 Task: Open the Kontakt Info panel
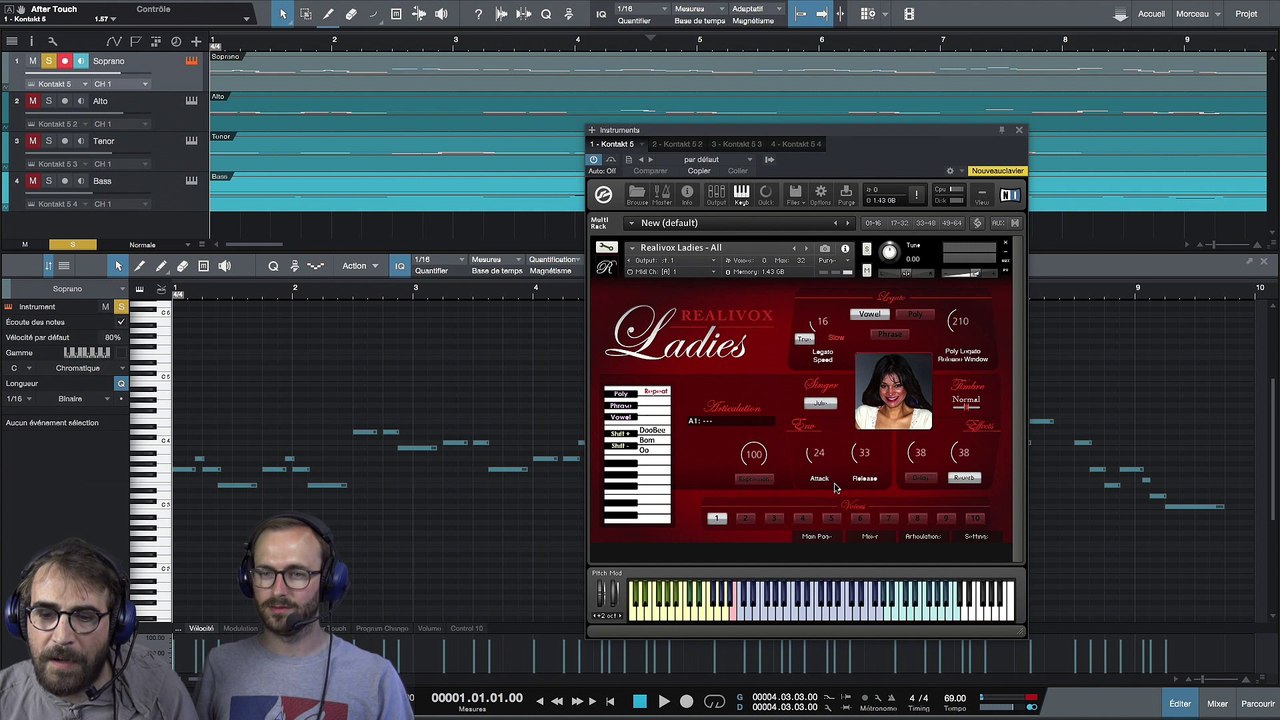point(687,194)
